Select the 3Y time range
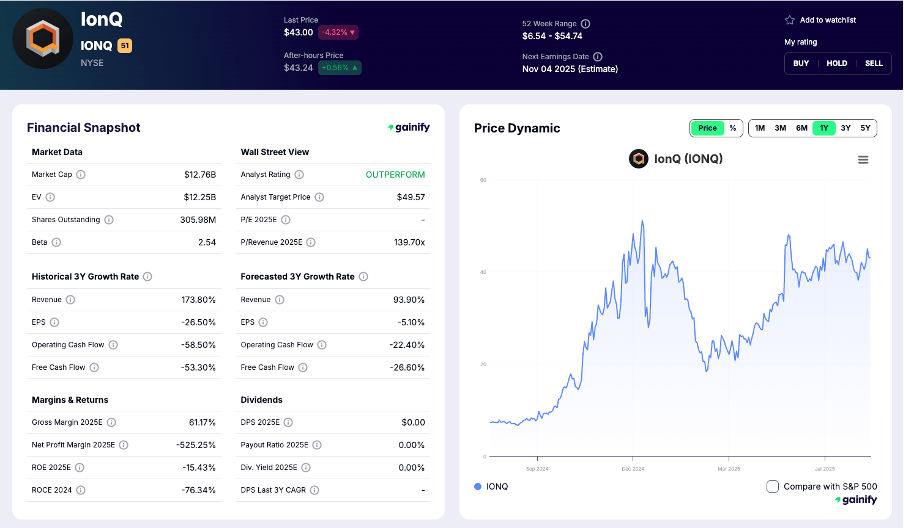 point(846,128)
